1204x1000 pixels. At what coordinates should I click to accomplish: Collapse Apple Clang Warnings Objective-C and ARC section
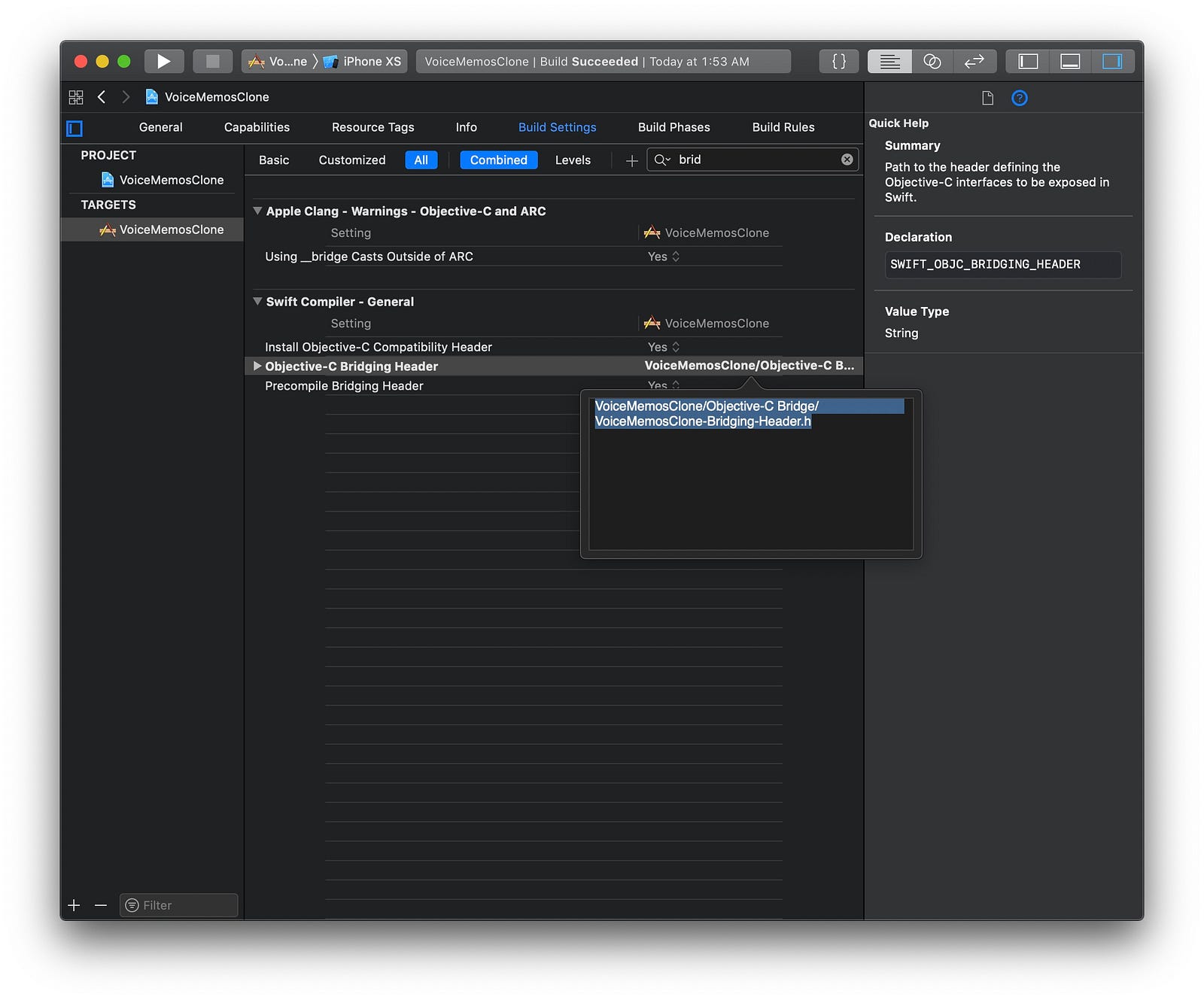pos(257,211)
